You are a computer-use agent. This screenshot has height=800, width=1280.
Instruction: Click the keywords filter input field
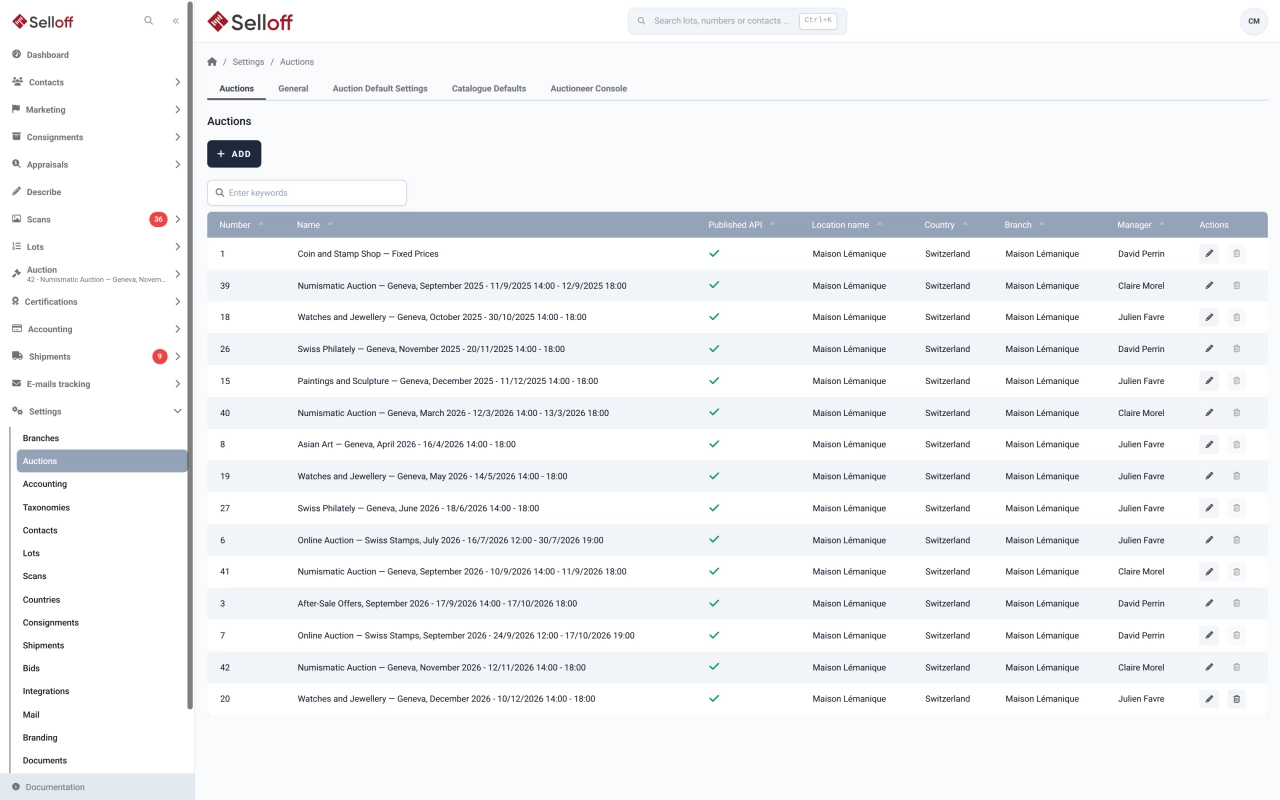[x=307, y=193]
